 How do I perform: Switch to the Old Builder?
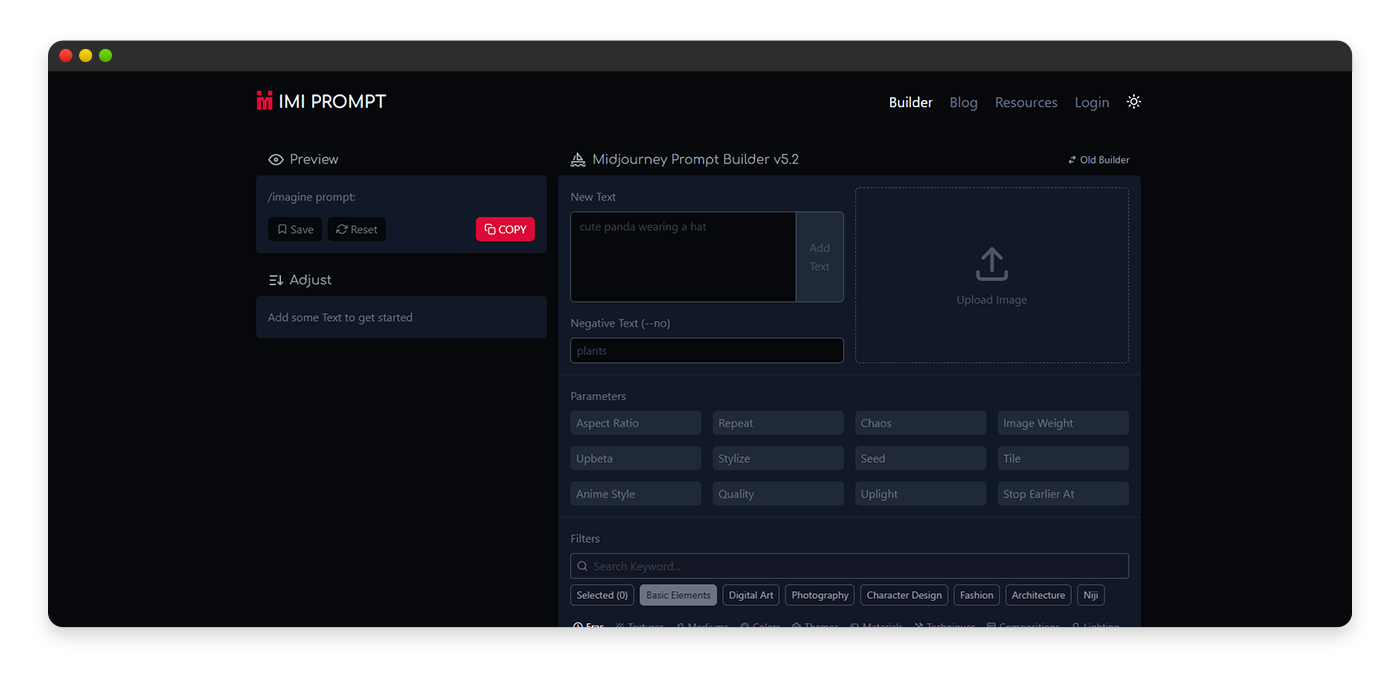coord(1098,160)
